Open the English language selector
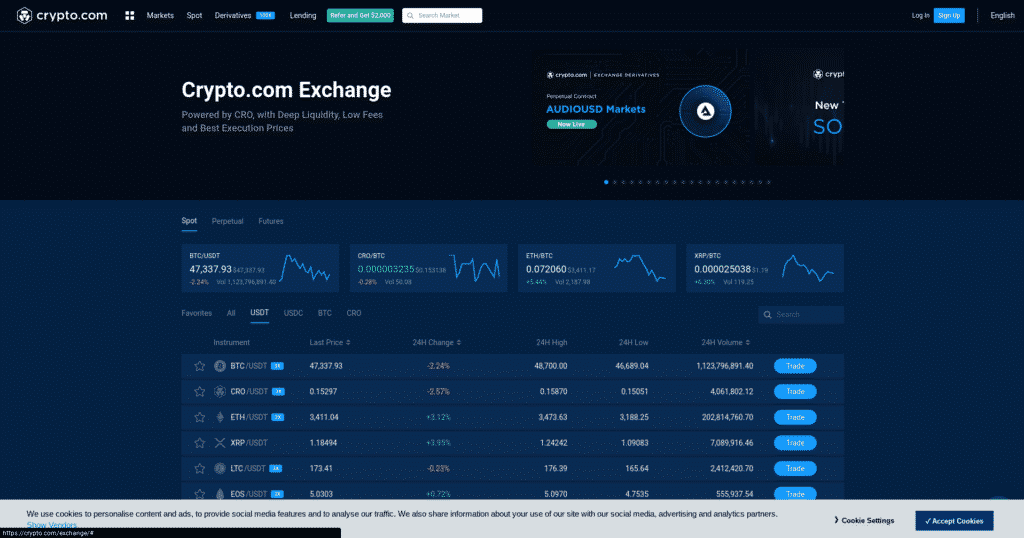Viewport: 1024px width, 538px height. (x=1002, y=16)
